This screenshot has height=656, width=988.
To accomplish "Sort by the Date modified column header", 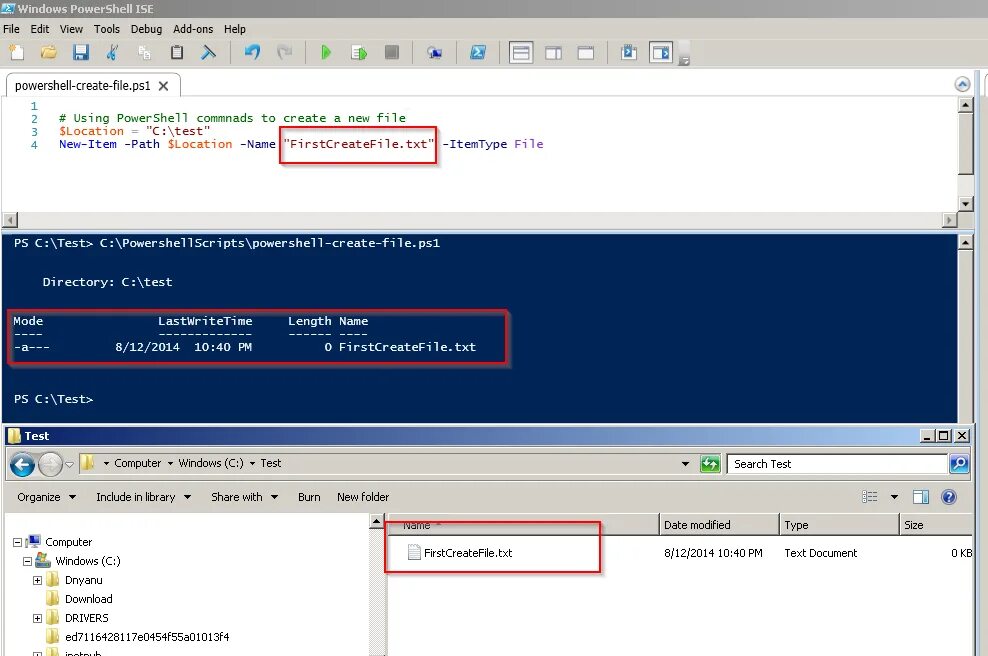I will pos(719,525).
